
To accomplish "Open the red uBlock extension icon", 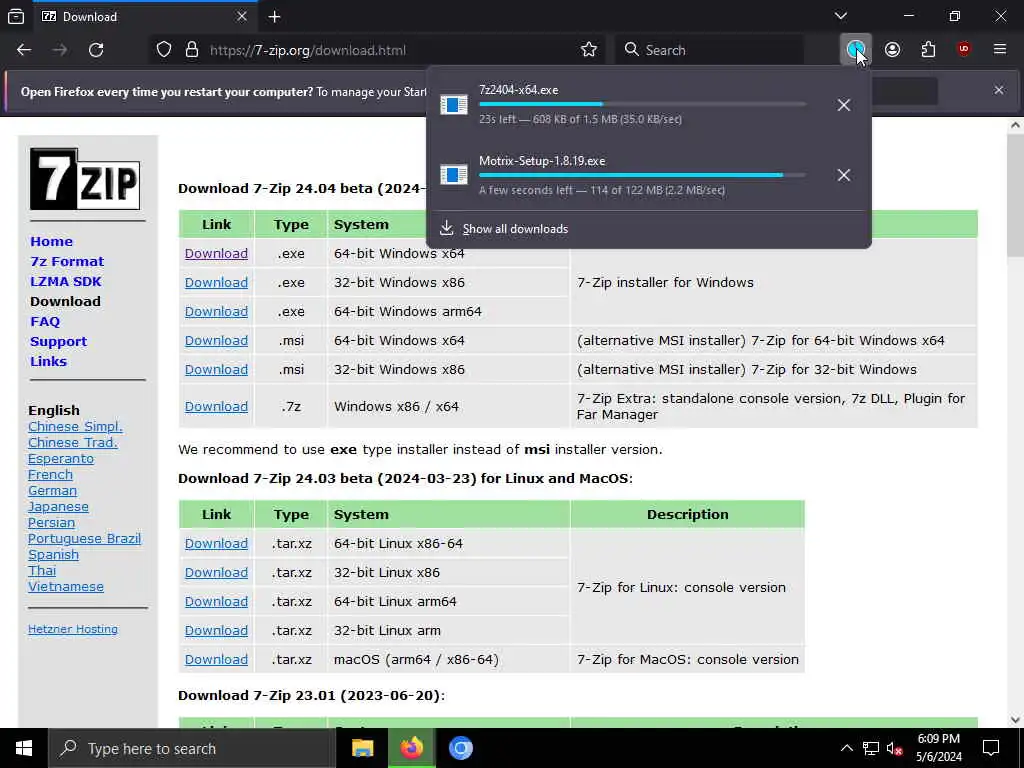I will 964,49.
